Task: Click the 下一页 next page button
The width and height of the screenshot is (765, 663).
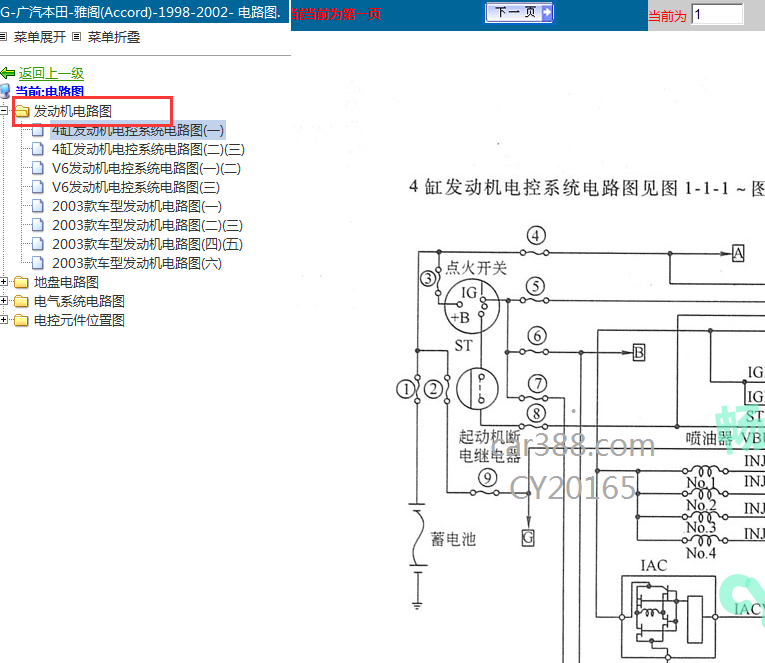Action: (519, 12)
